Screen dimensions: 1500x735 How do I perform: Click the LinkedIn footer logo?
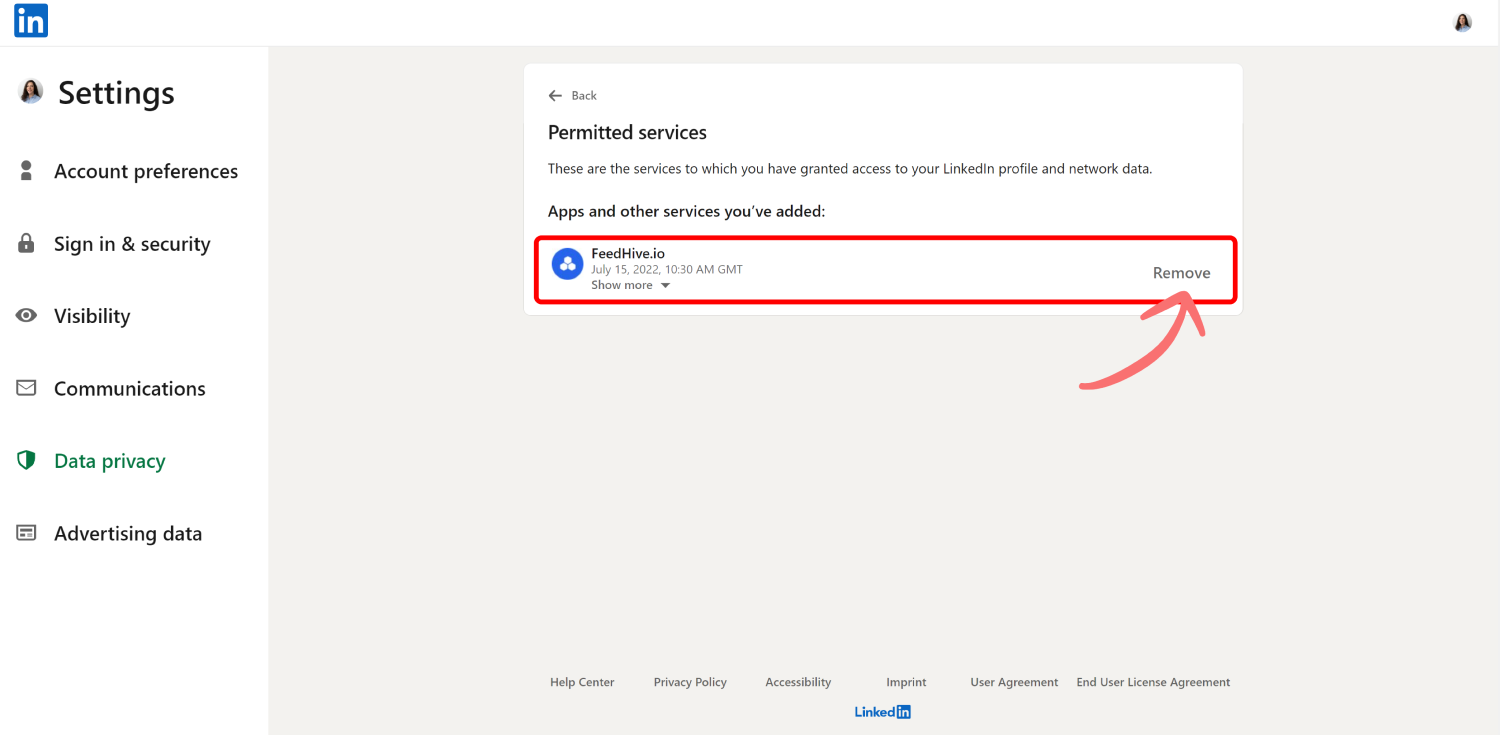click(882, 712)
